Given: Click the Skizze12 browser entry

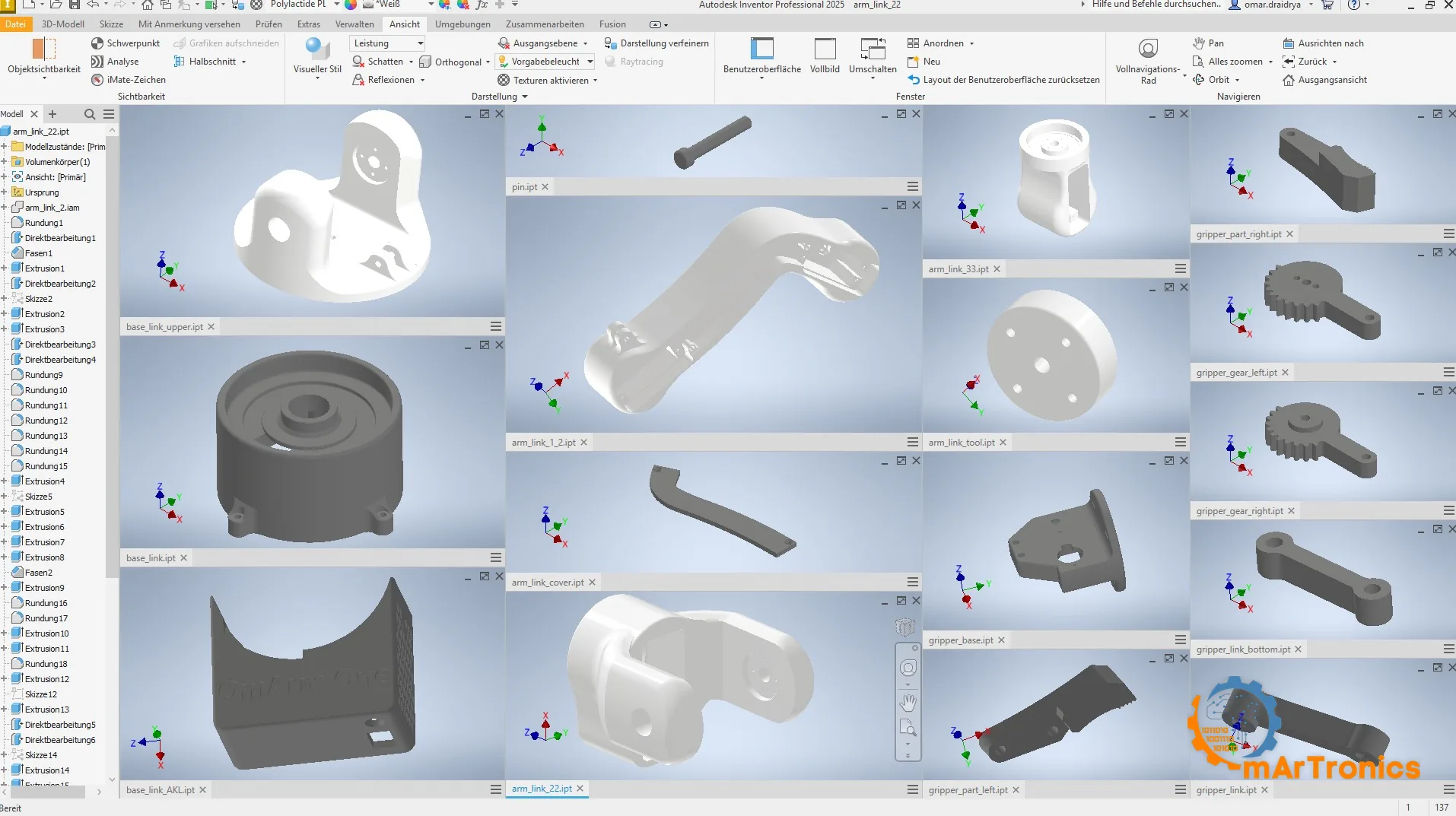Looking at the screenshot, I should pyautogui.click(x=40, y=694).
